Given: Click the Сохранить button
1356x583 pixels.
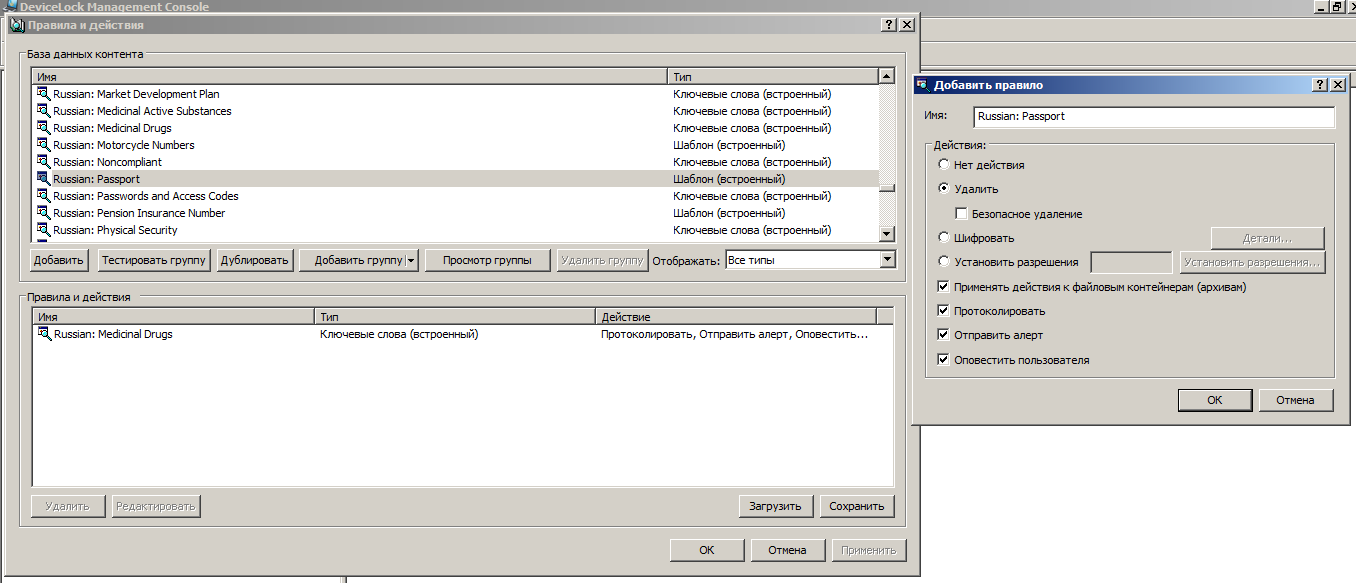Looking at the screenshot, I should 857,506.
